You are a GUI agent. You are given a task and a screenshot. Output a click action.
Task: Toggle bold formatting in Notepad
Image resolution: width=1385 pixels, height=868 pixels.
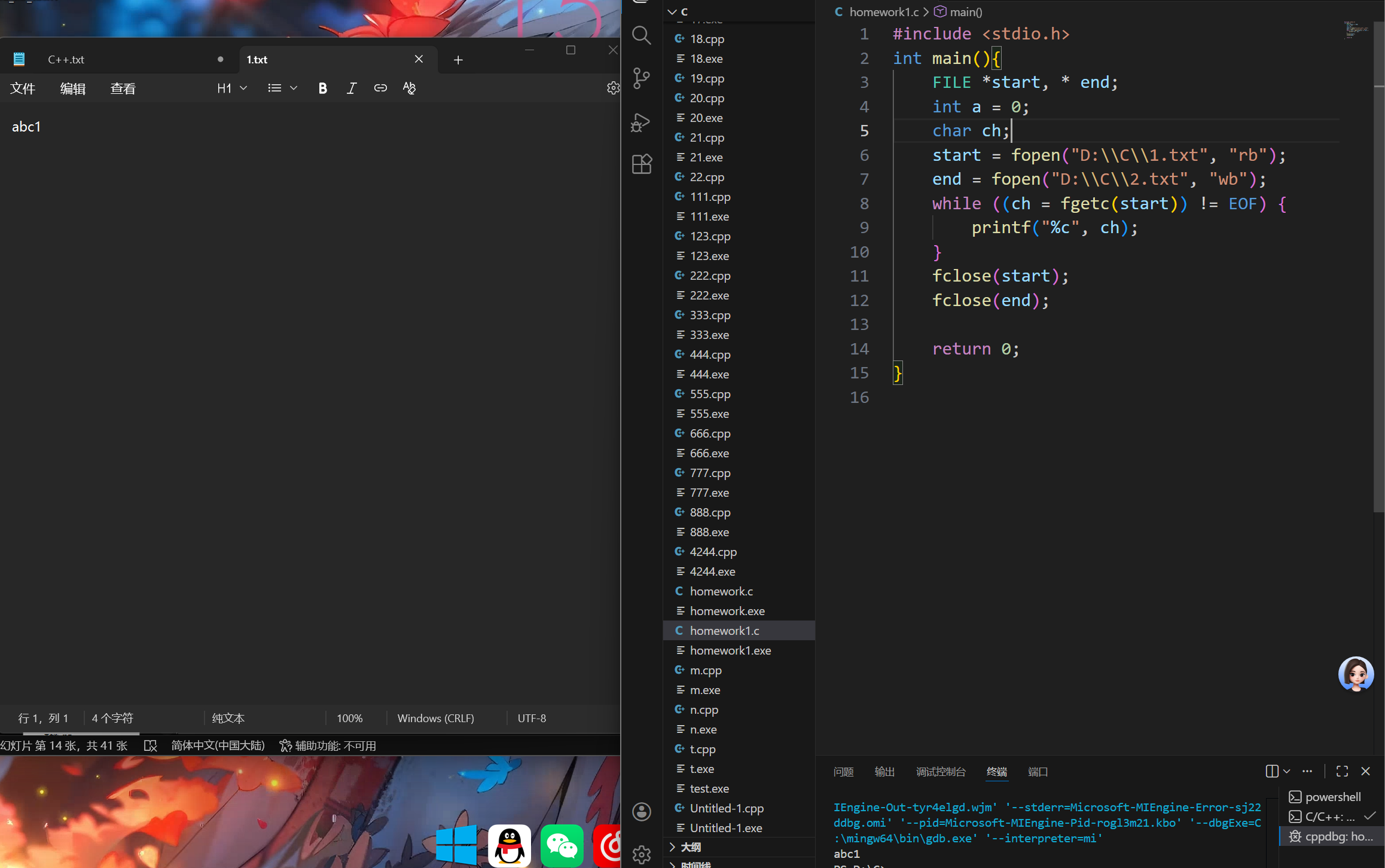pos(322,88)
